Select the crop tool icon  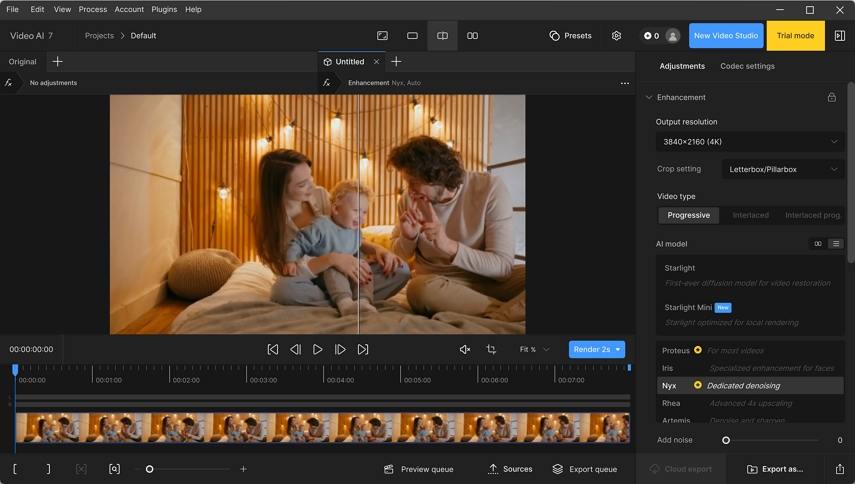(x=491, y=349)
